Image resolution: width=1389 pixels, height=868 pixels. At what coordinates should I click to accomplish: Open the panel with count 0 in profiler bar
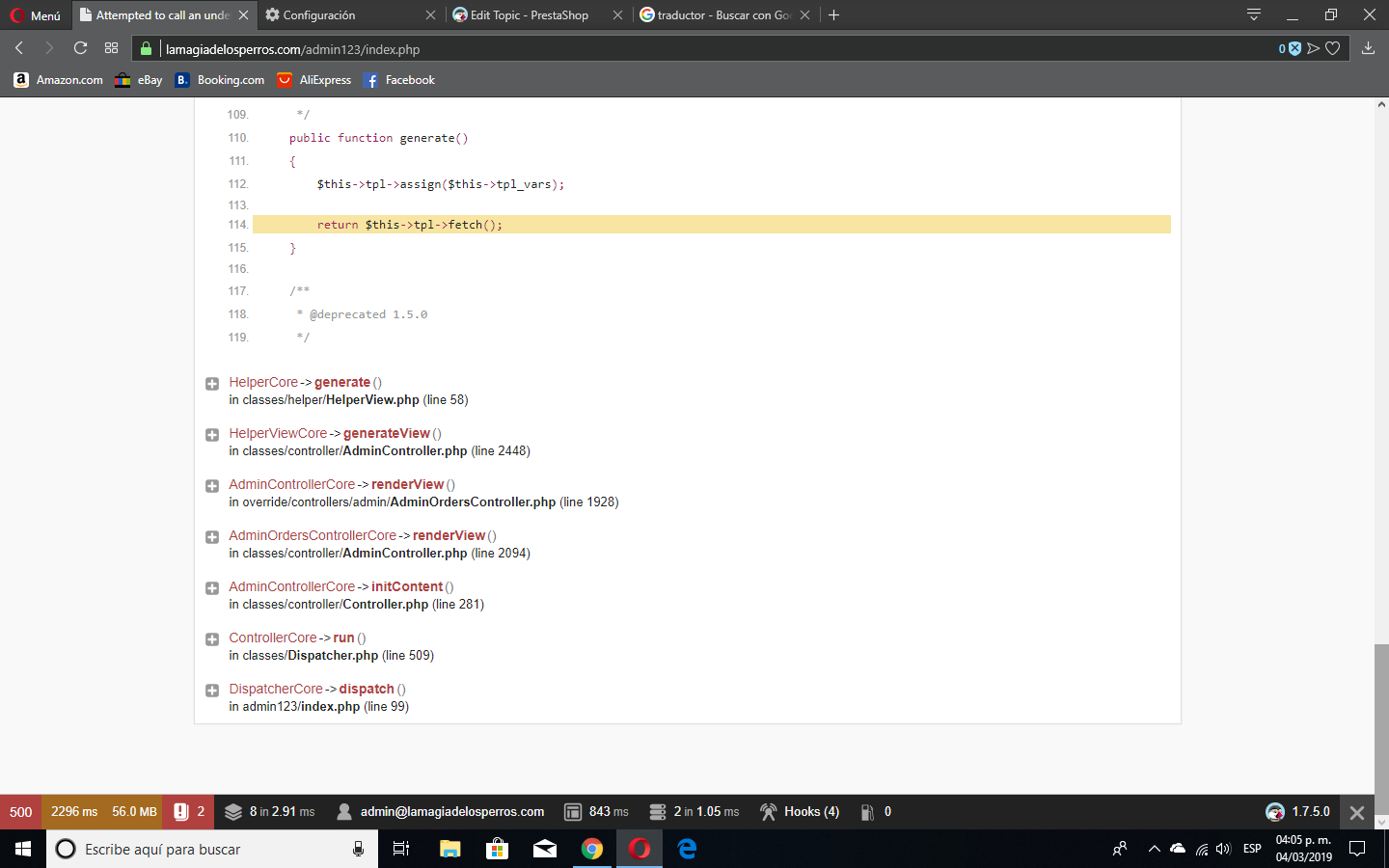876,812
